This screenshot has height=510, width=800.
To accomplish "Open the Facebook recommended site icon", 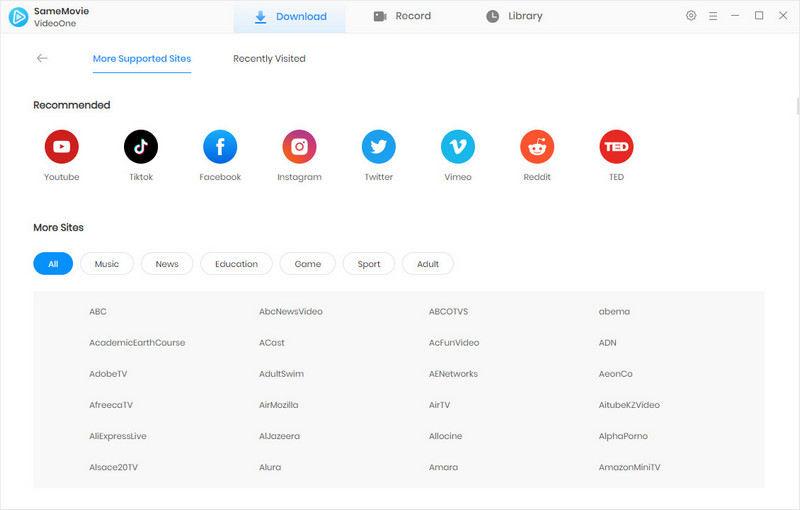I will click(x=220, y=147).
